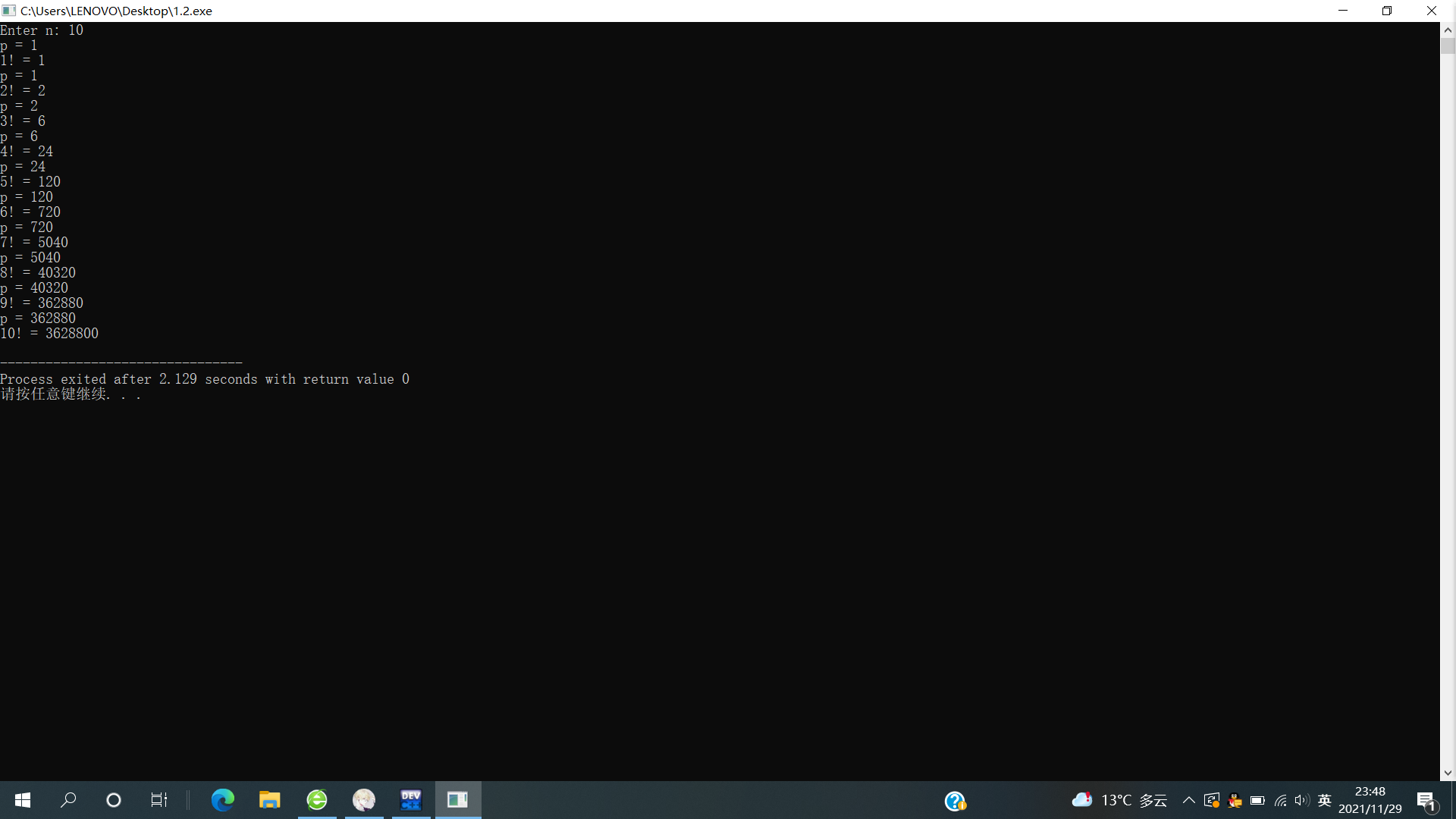Click the anime avatar taskbar app
This screenshot has width=1456, height=819.
point(363,800)
